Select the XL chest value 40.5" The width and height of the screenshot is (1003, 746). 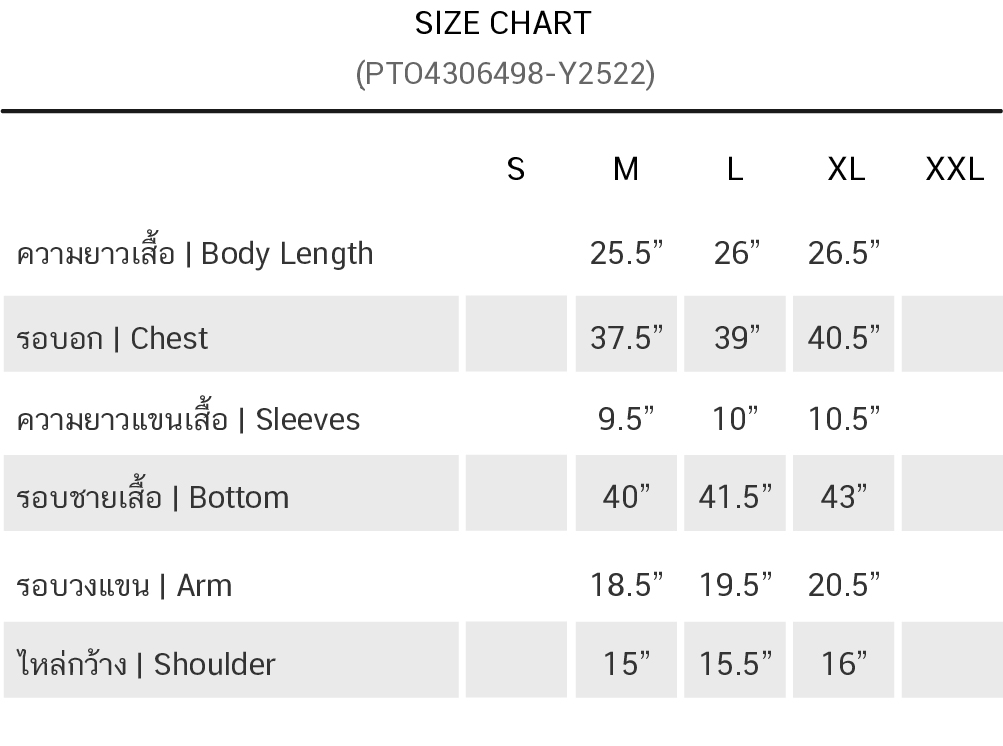[844, 338]
